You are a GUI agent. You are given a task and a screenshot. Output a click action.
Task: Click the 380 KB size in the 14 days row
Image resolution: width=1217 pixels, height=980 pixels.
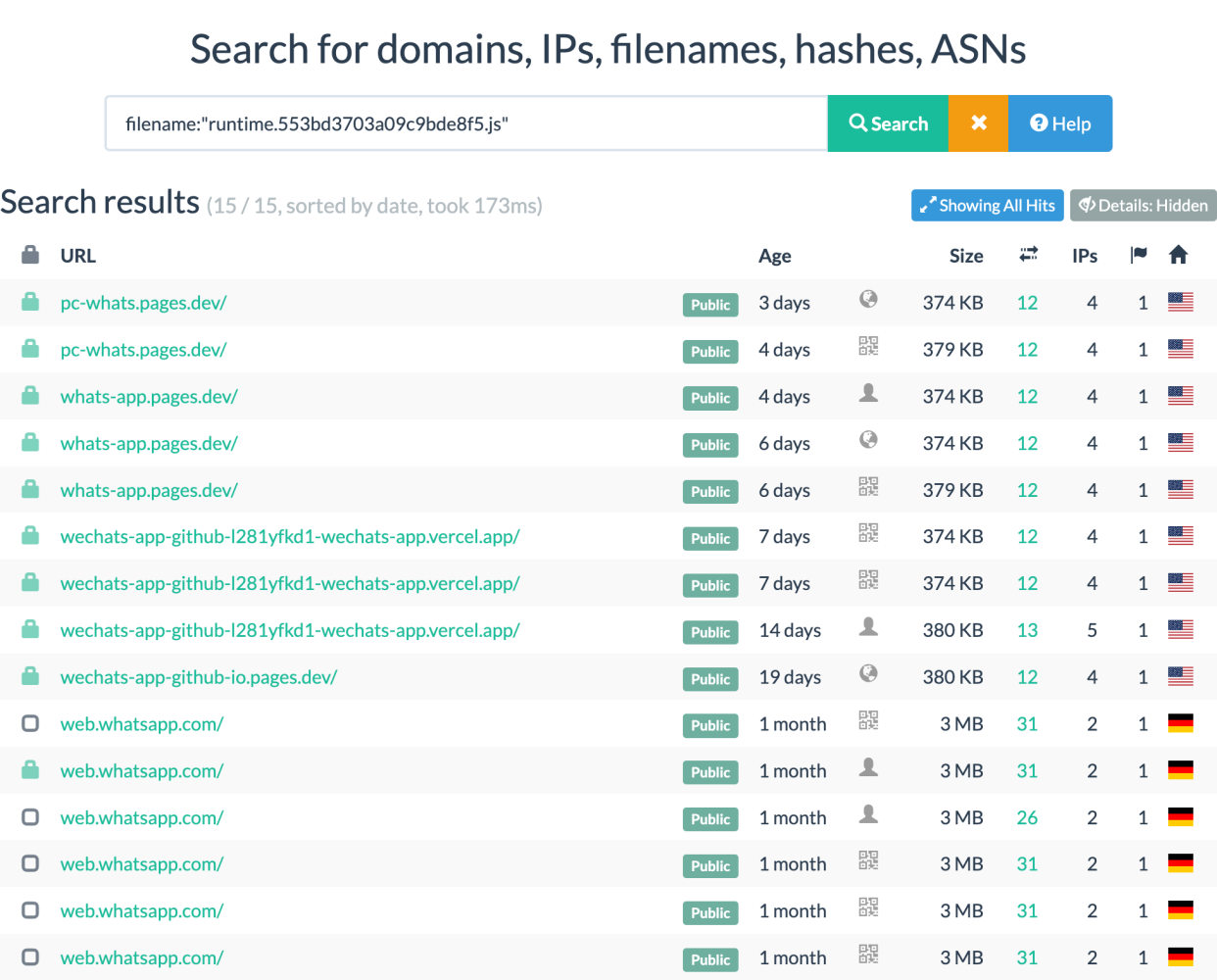(x=952, y=630)
